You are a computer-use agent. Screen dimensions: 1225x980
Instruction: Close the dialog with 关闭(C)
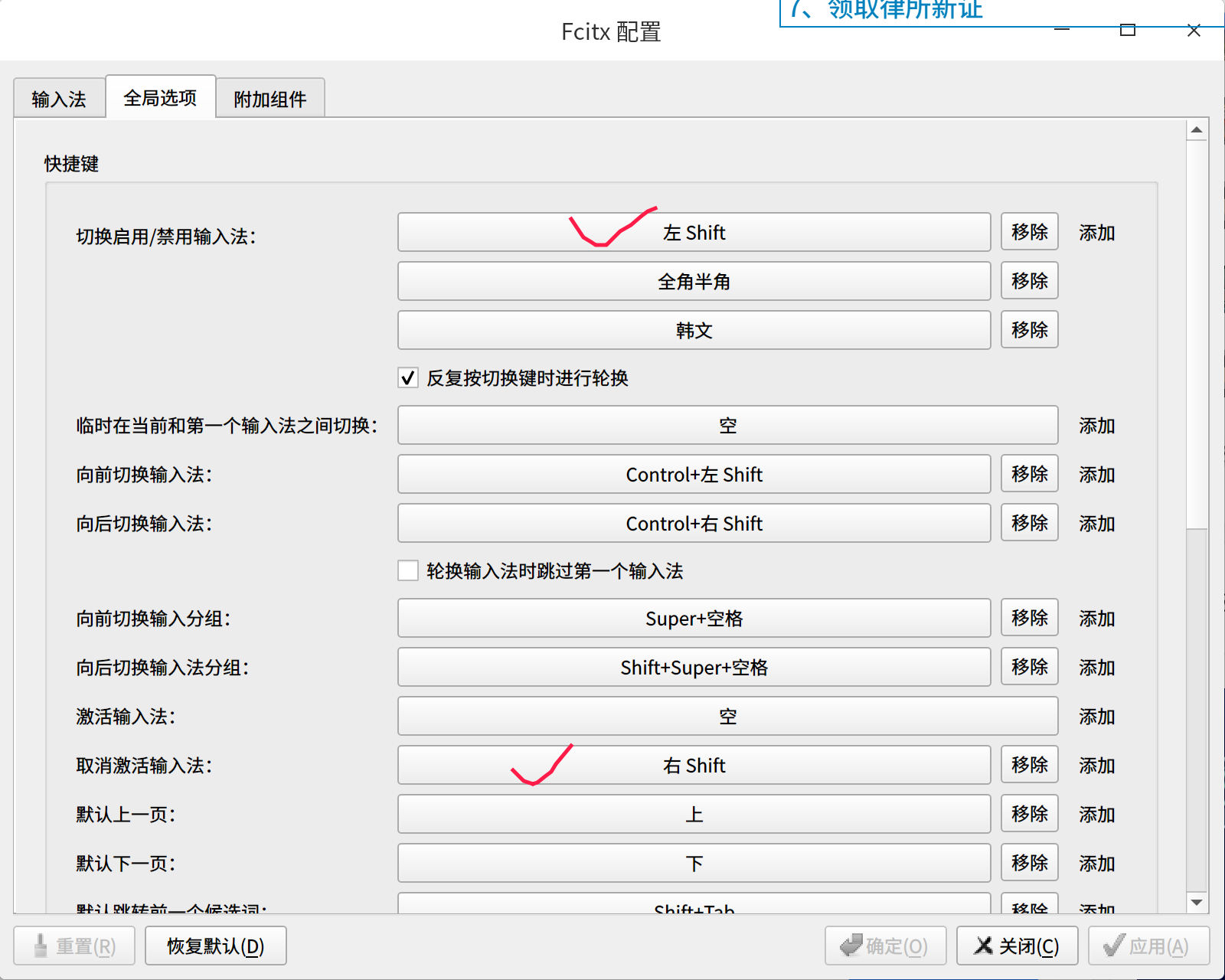[1018, 946]
